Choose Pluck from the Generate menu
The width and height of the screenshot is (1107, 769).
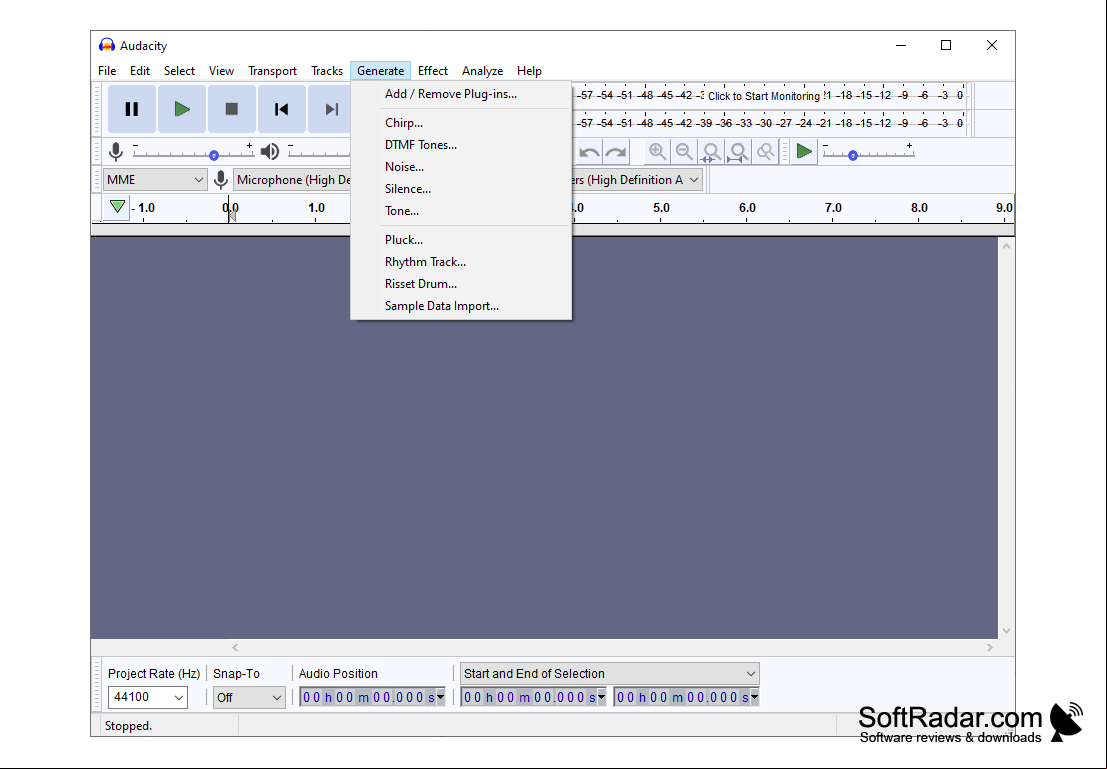pos(461,240)
